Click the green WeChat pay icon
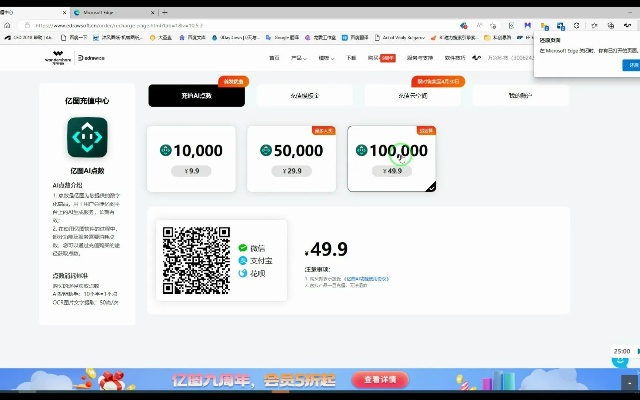Screen dimensions: 640x400 click(x=243, y=248)
